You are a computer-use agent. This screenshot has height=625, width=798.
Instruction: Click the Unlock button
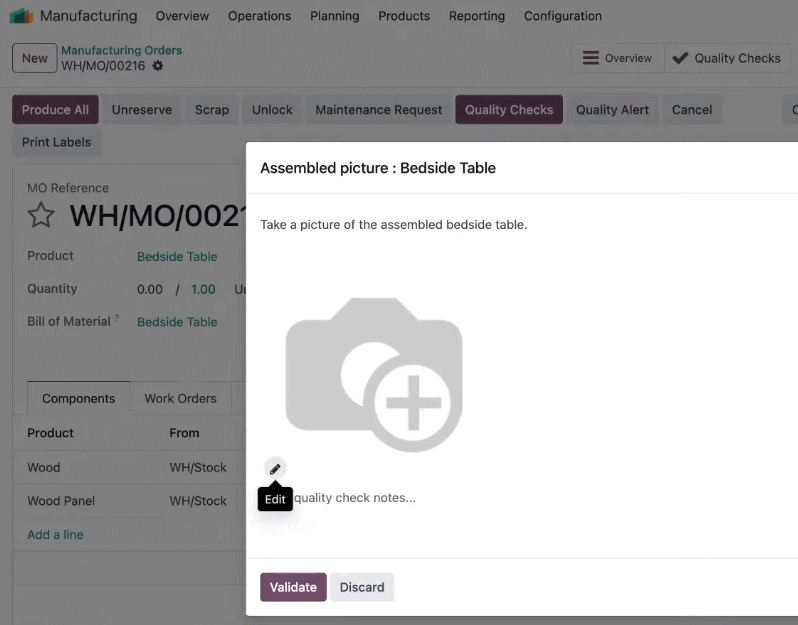point(272,109)
